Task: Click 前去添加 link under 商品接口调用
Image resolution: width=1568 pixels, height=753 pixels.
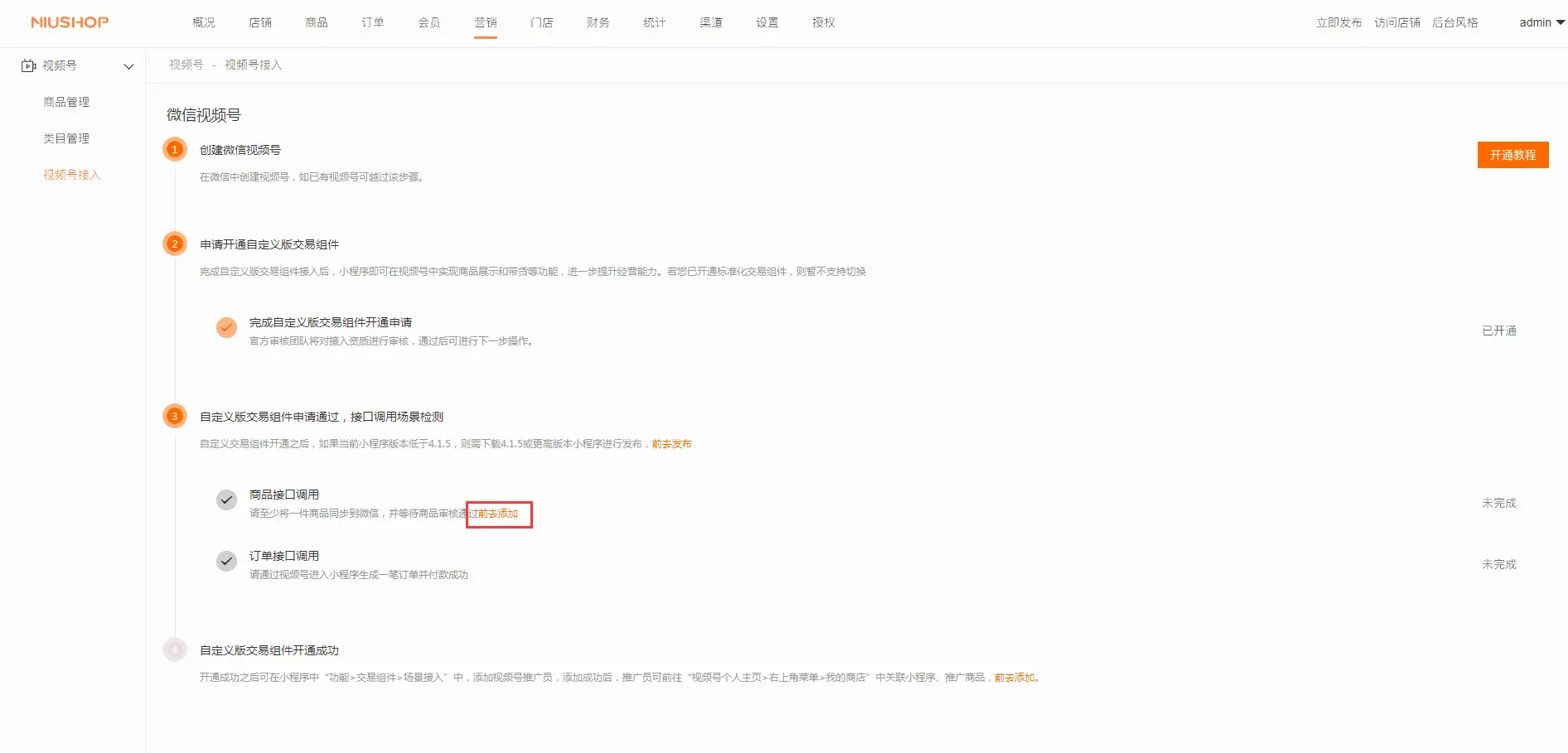Action: click(498, 514)
